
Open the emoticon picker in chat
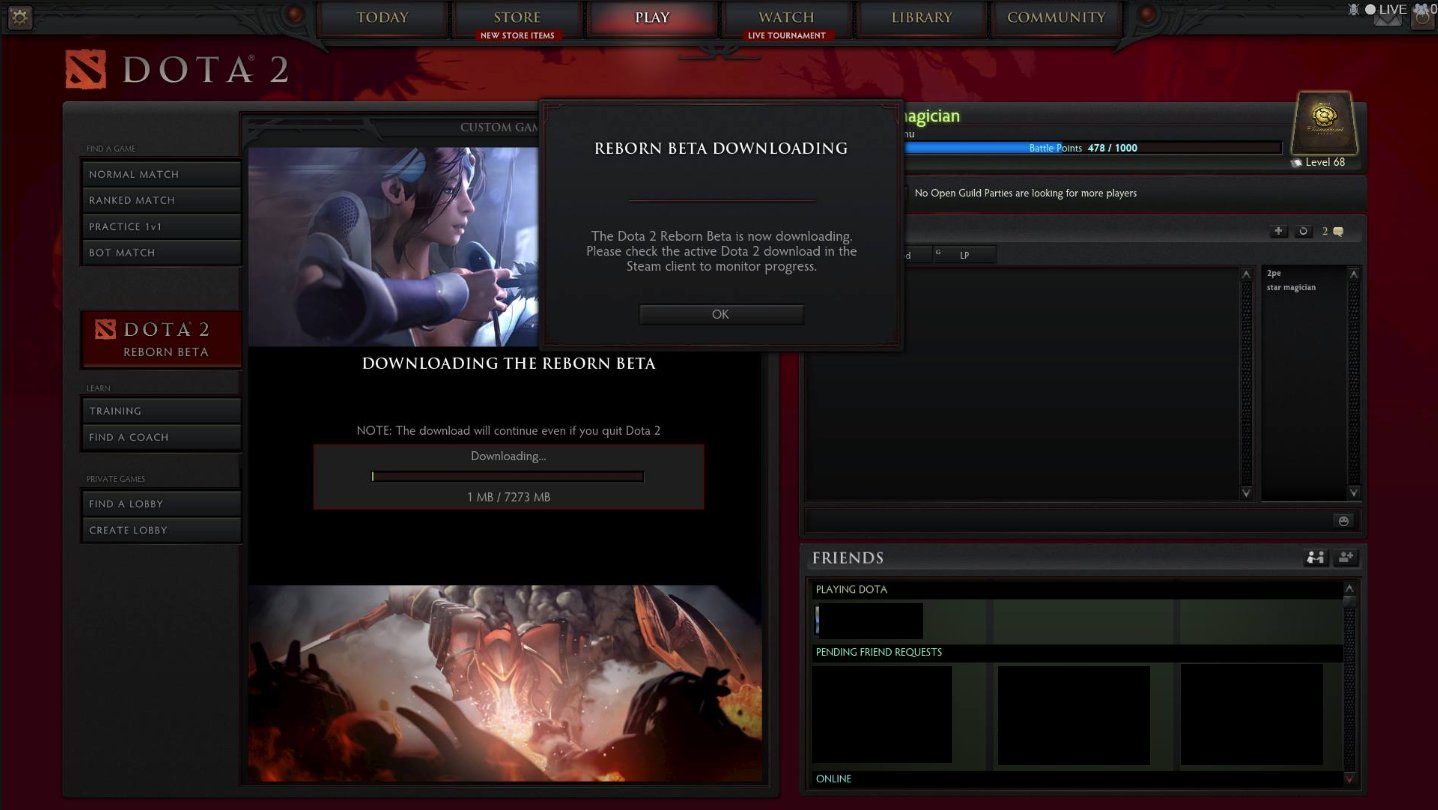point(1343,520)
